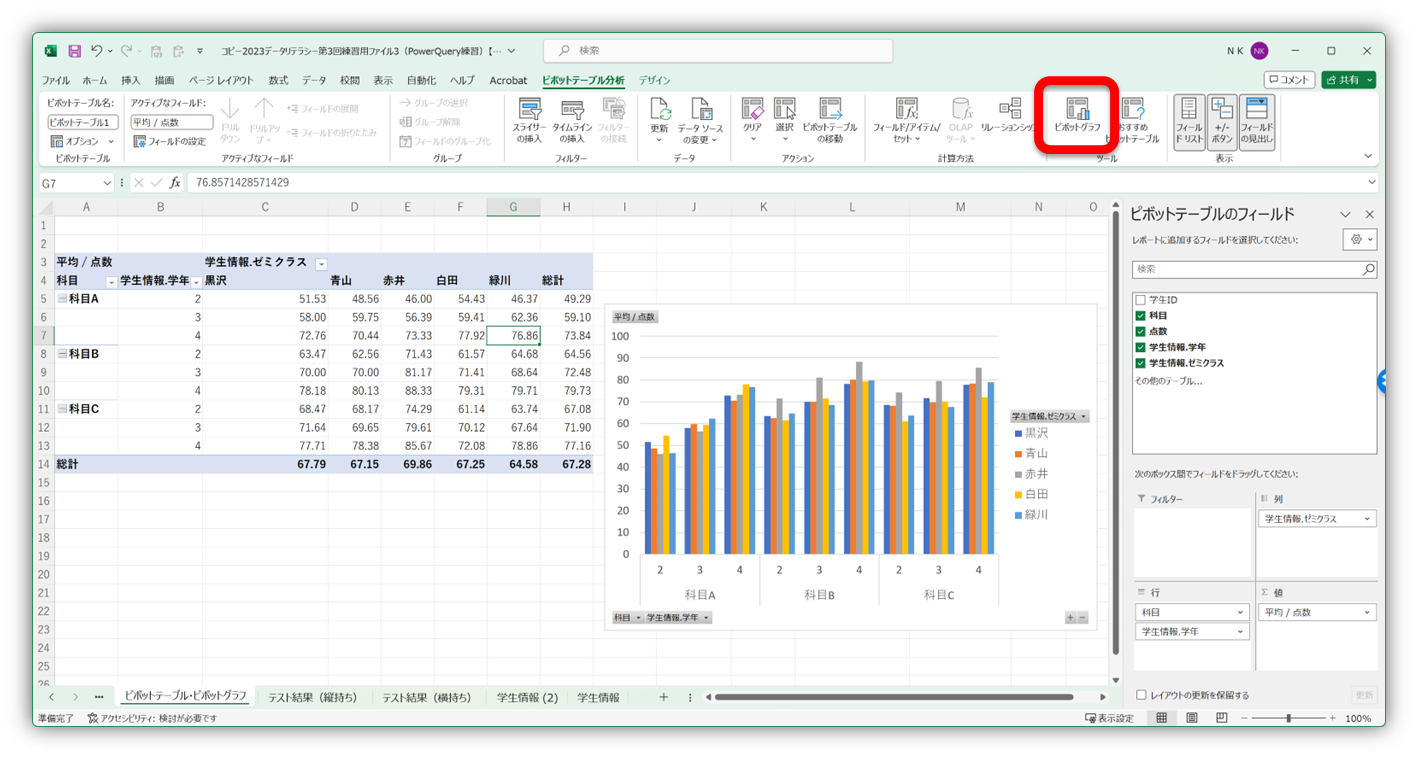Viewport: 1418px width, 759px height.
Task: Click the 共有 share button
Action: coord(1349,80)
